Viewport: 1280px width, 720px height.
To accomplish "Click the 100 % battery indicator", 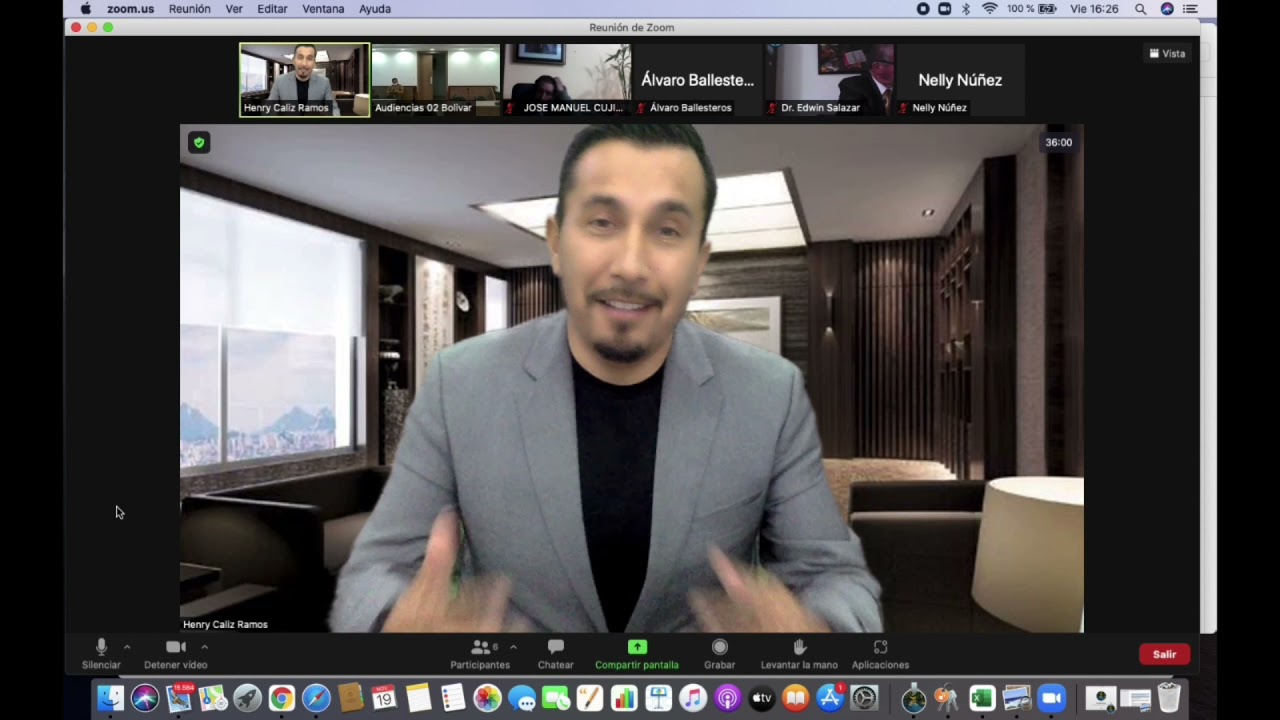I will [x=1032, y=9].
